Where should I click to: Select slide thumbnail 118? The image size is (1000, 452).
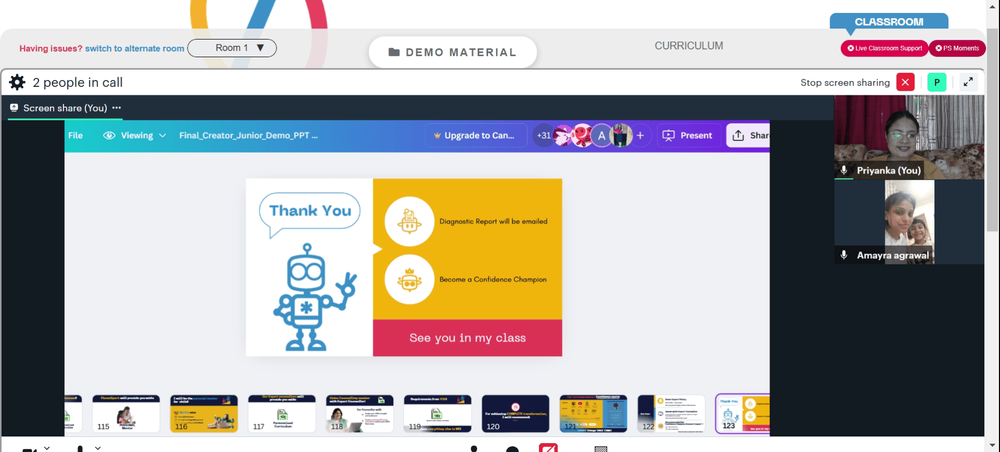tap(359, 413)
